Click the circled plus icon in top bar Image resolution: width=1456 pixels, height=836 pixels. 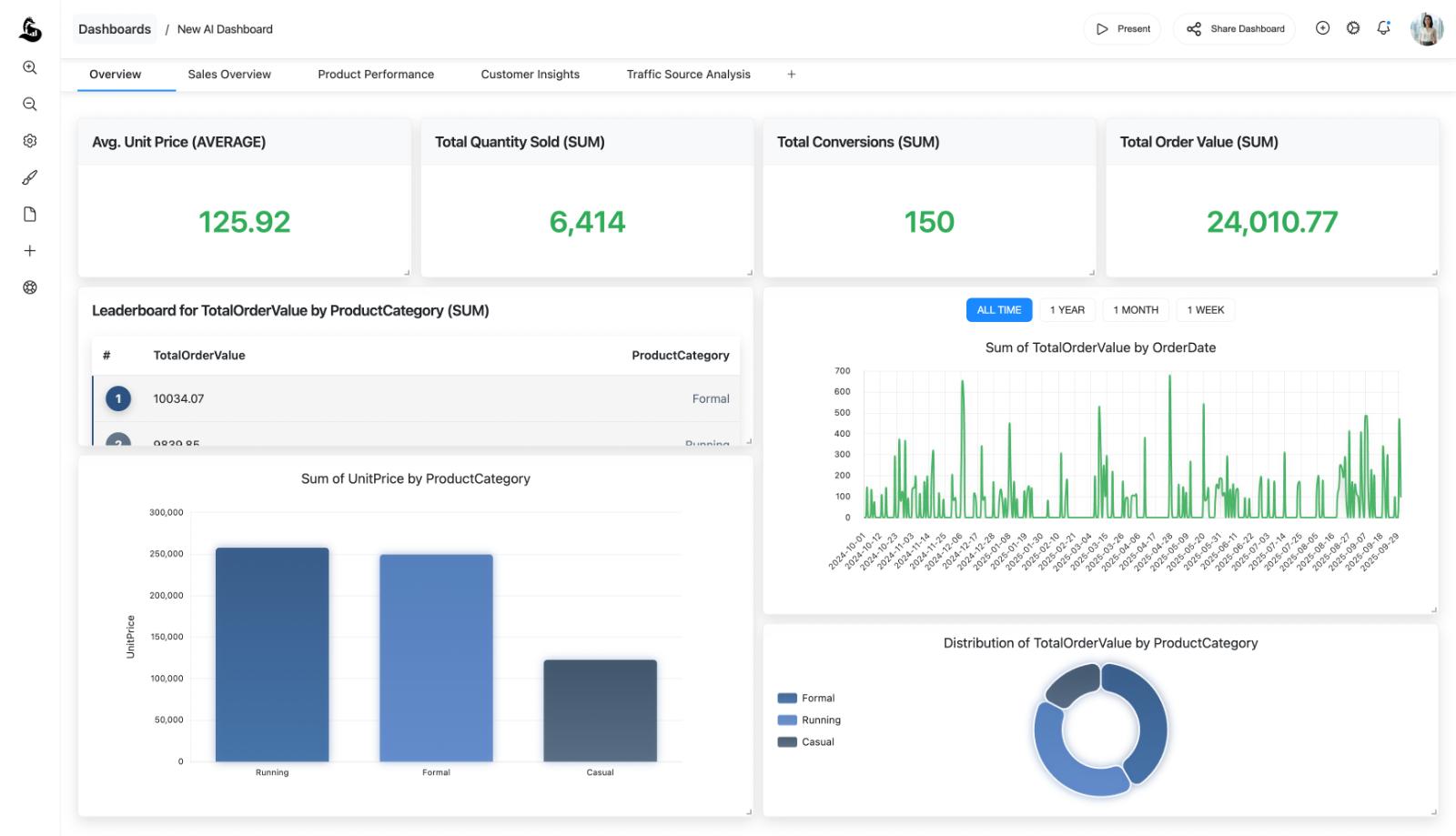click(x=1322, y=28)
